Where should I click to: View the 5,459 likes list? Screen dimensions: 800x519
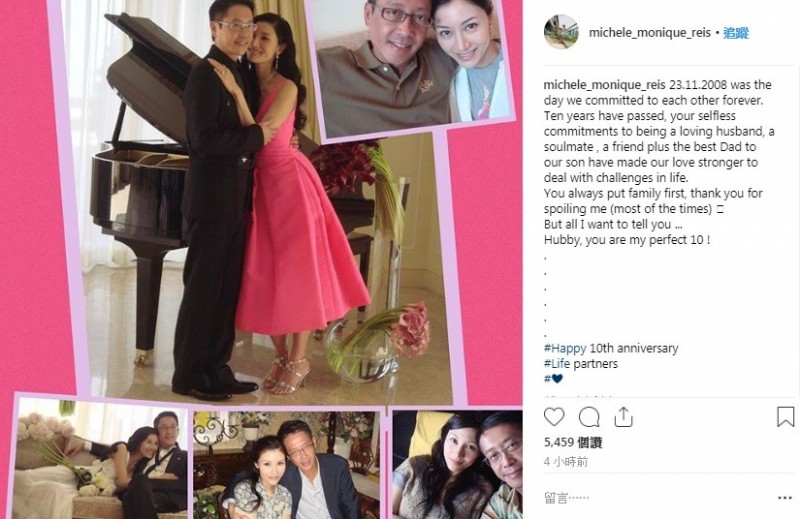click(573, 442)
